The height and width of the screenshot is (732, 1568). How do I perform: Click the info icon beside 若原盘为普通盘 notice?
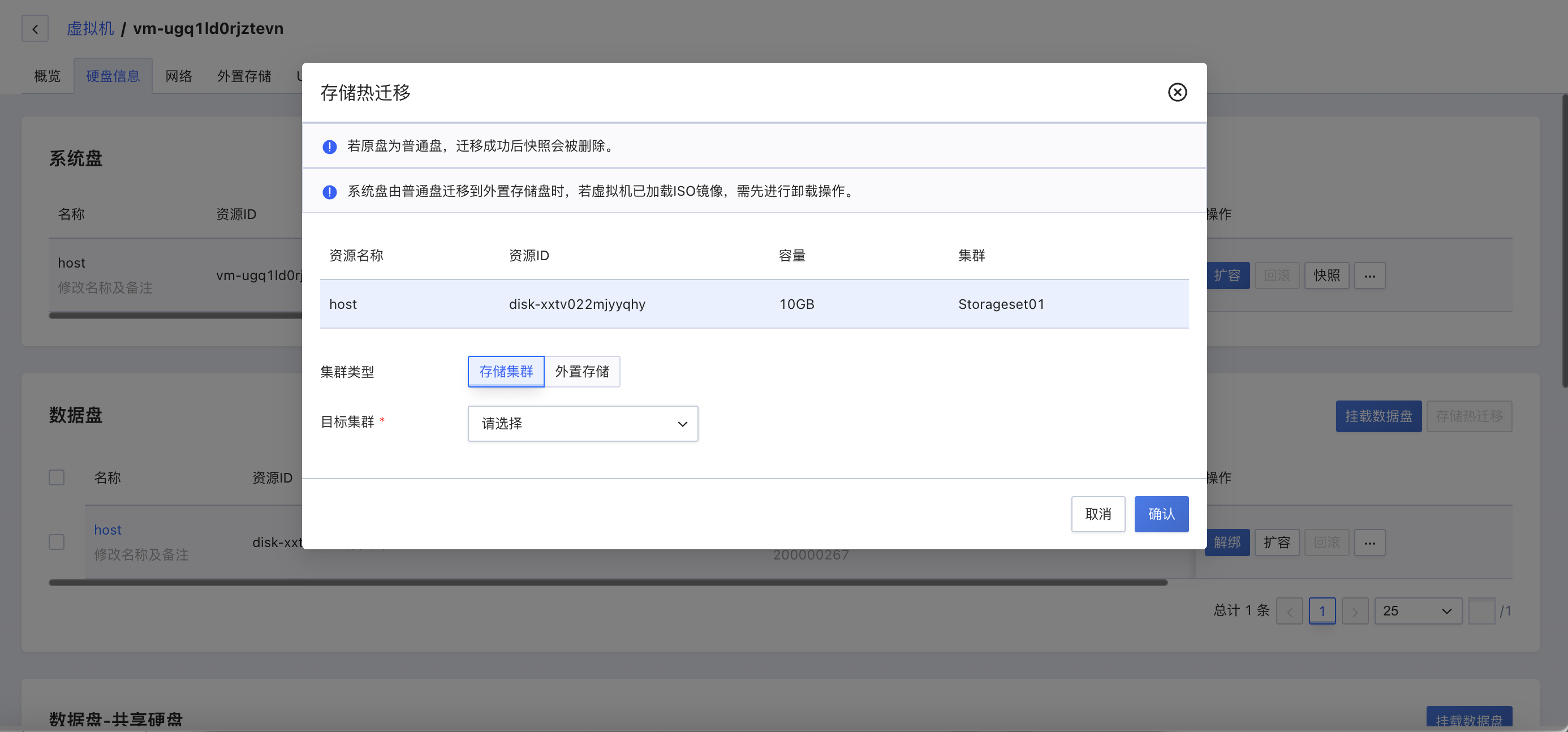(x=329, y=147)
